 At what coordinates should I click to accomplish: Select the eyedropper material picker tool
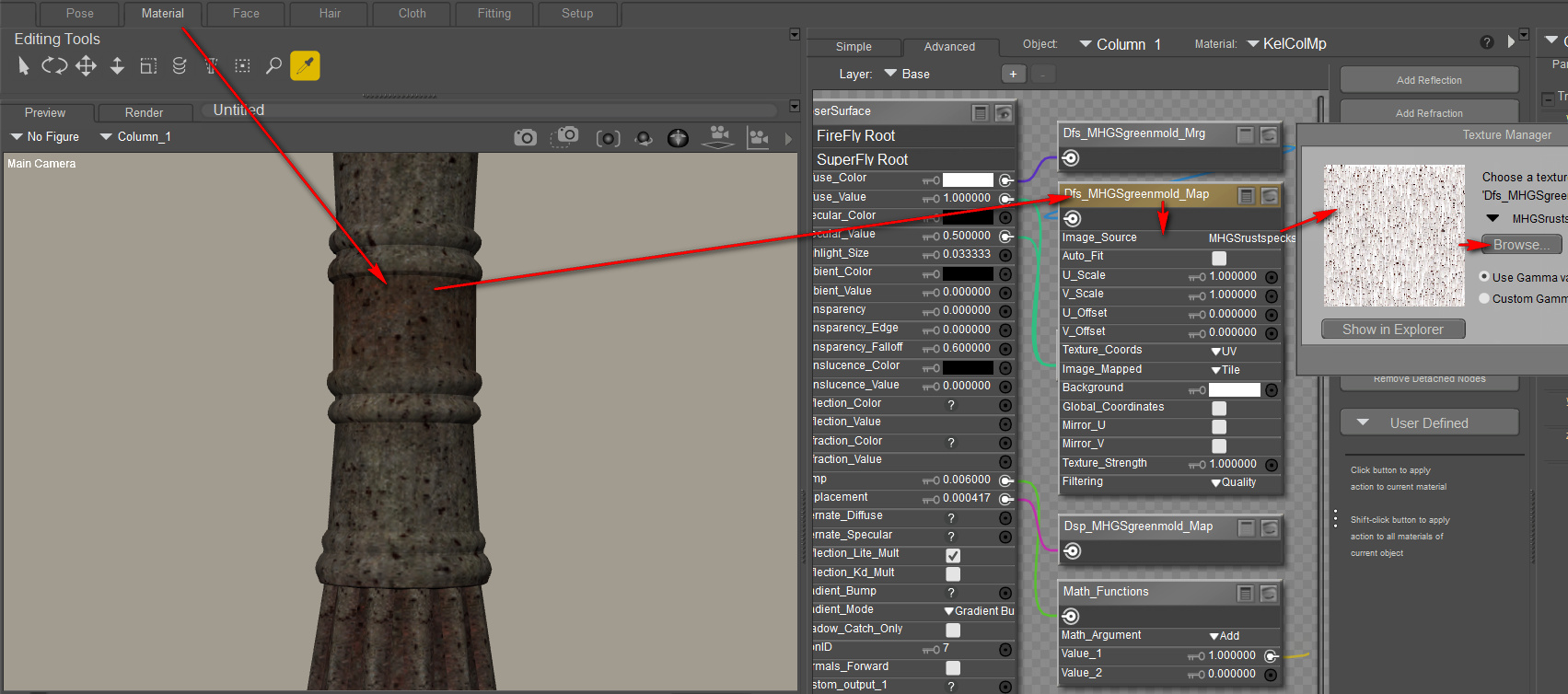305,65
